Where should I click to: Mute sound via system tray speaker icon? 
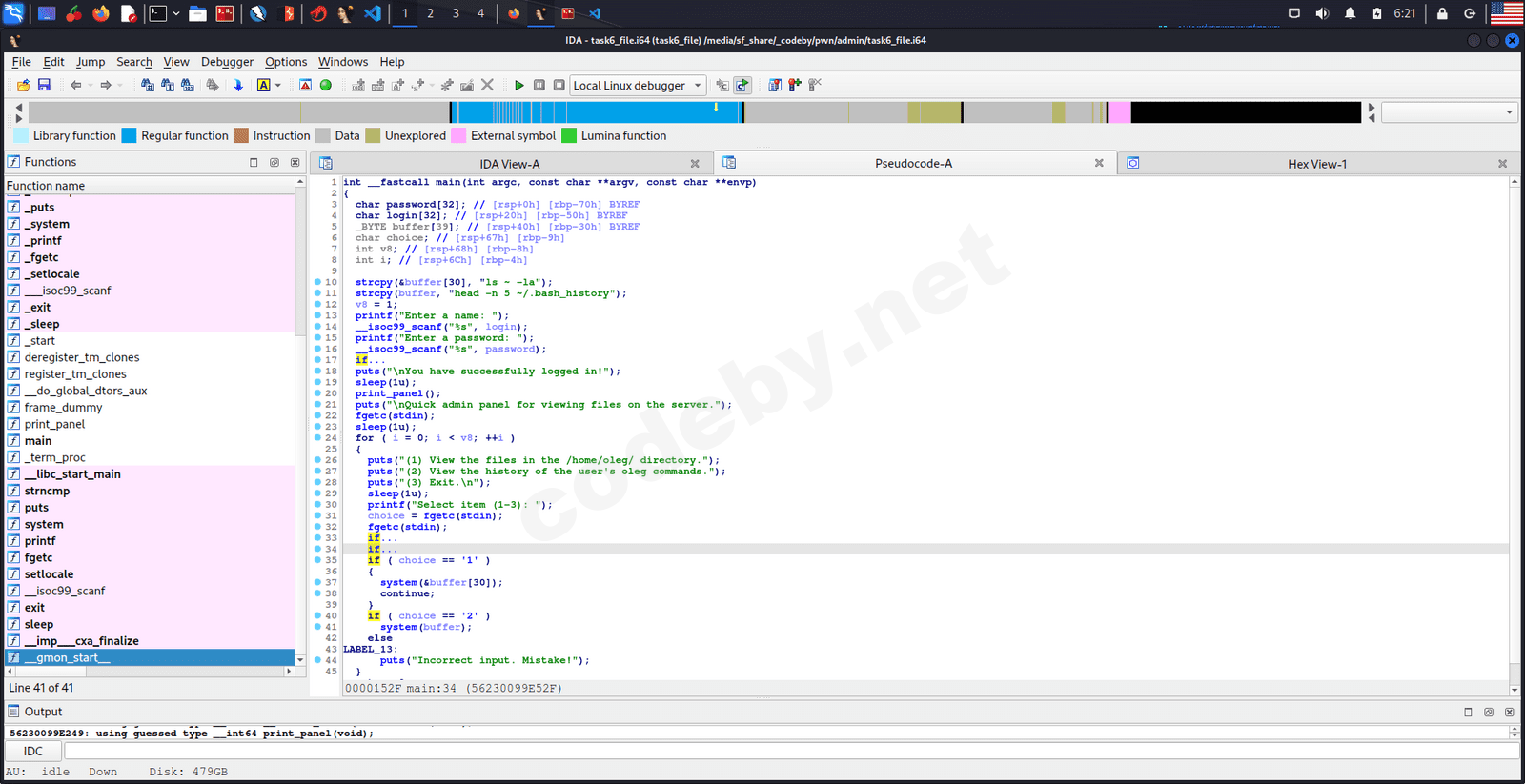(1322, 13)
